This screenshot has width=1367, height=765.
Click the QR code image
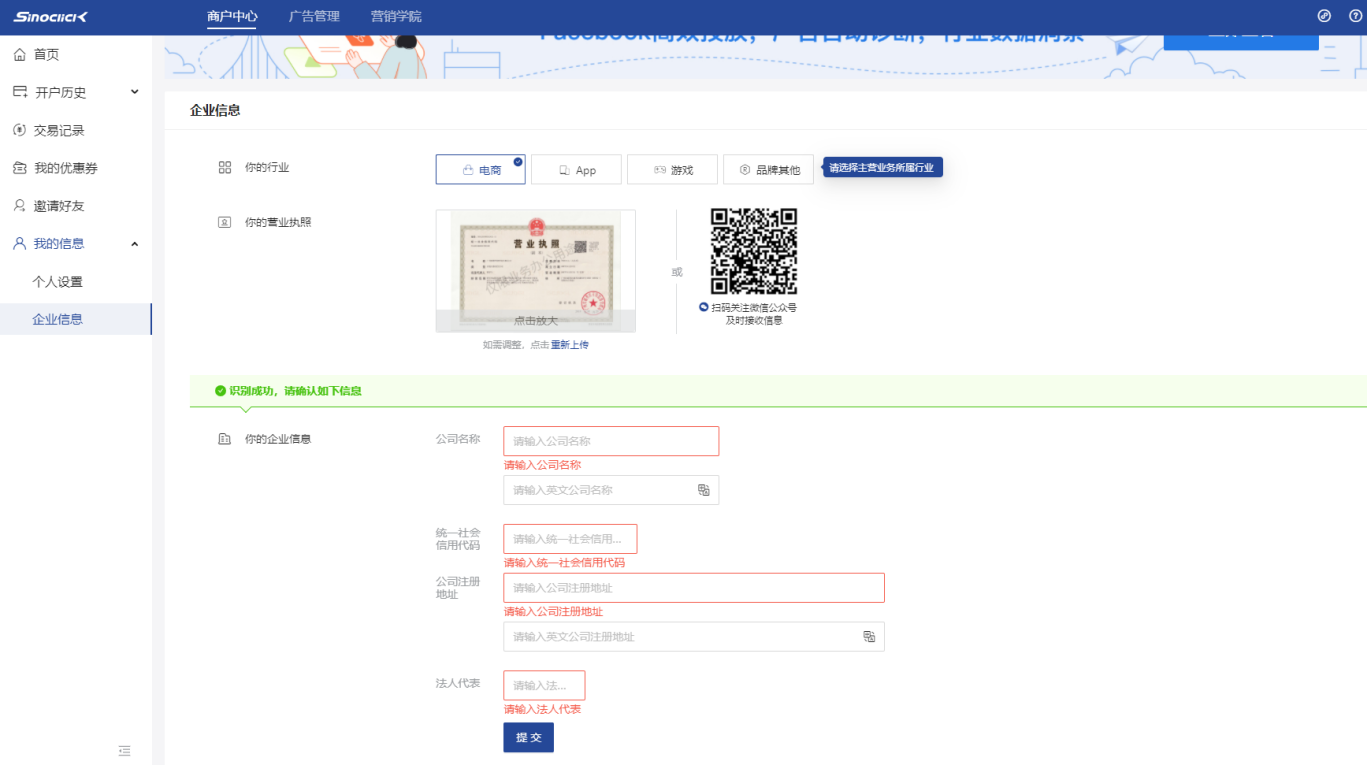[753, 251]
